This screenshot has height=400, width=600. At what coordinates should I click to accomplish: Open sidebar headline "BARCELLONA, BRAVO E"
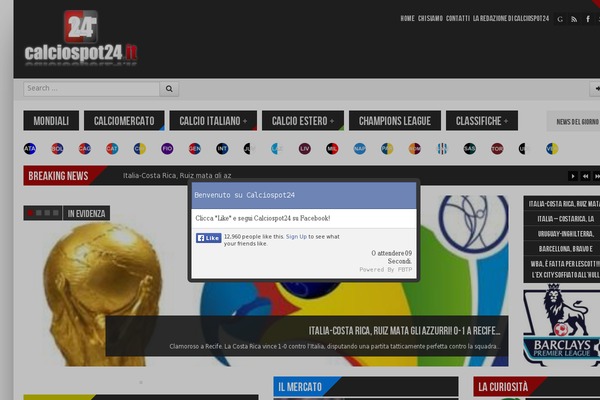click(x=566, y=249)
